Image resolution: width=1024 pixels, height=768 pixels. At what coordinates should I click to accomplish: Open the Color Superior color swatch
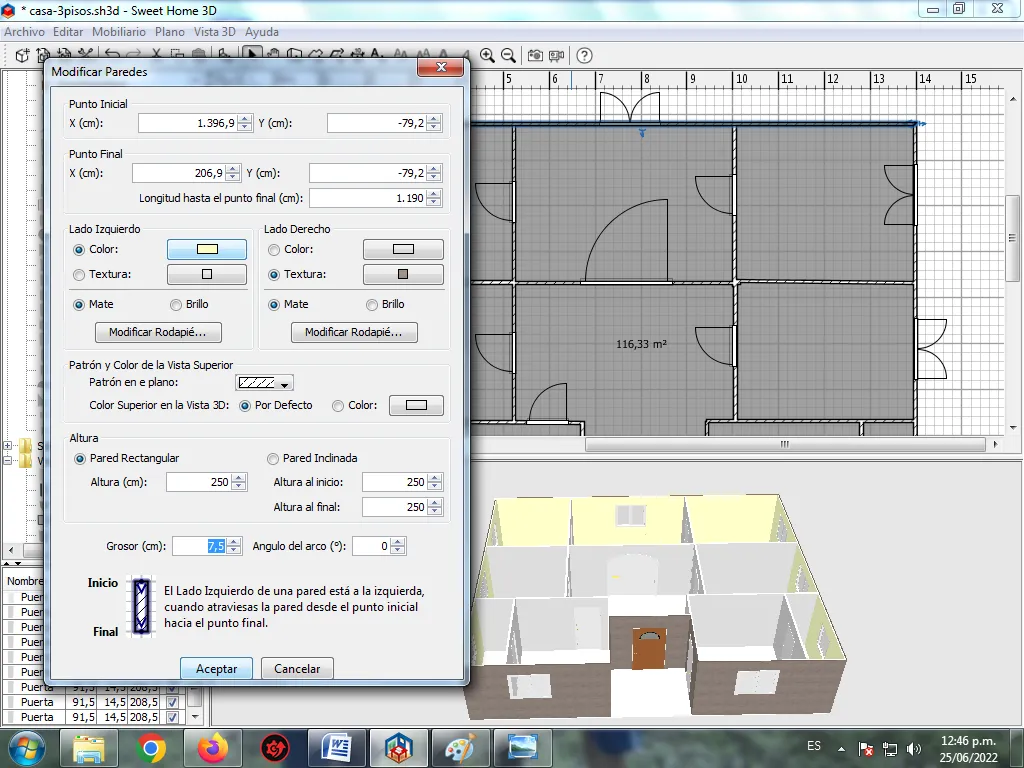click(x=416, y=406)
